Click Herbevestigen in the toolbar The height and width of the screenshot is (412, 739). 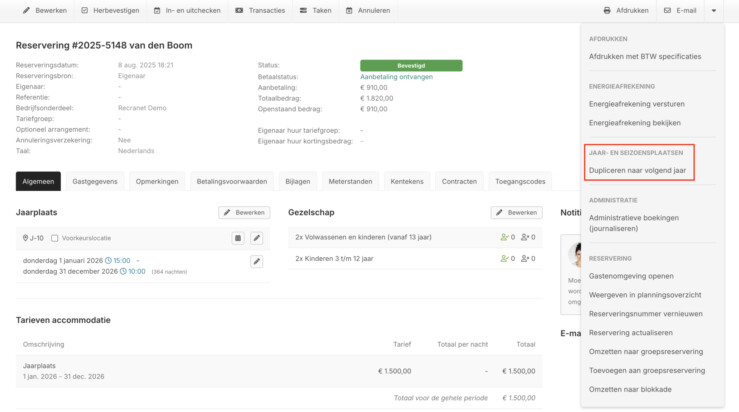(x=110, y=10)
